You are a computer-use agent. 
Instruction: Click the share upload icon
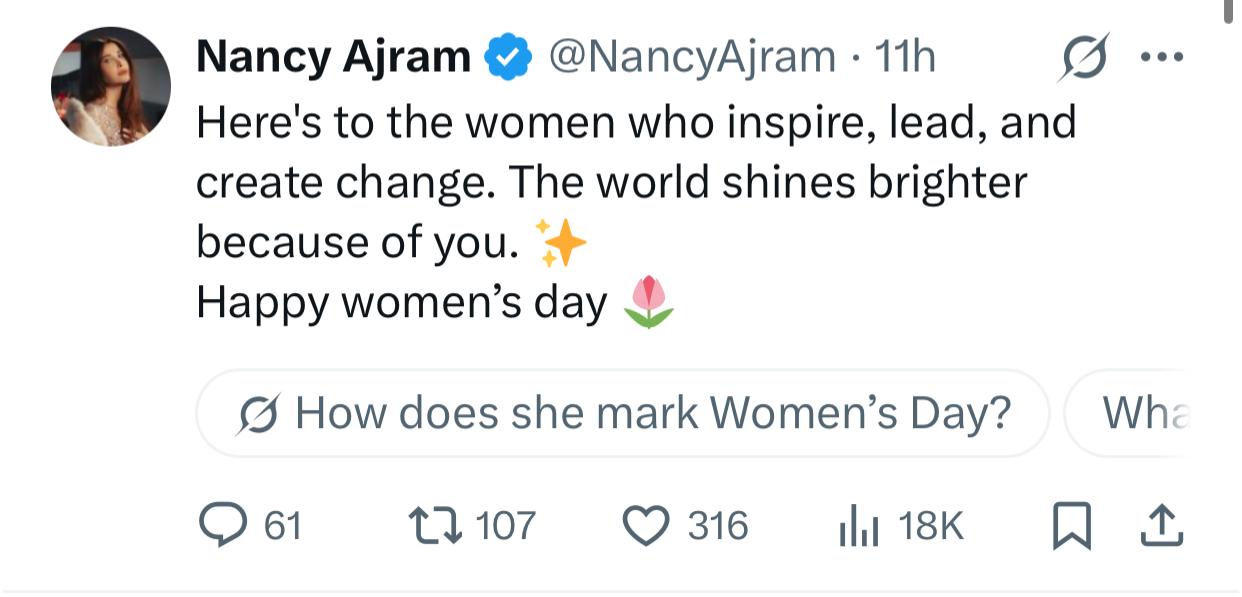tap(1162, 526)
